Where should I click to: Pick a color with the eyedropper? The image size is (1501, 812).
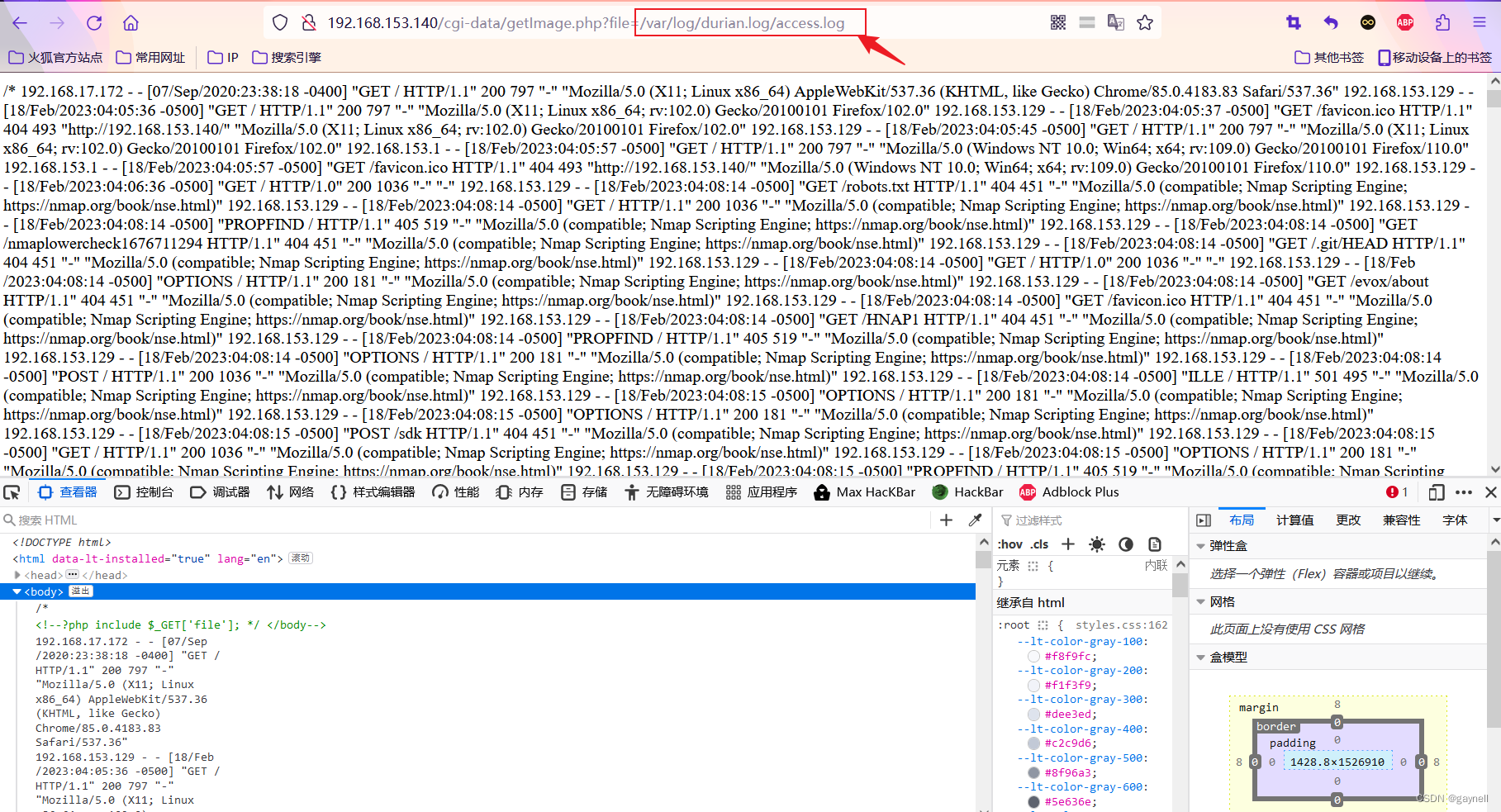(x=976, y=520)
